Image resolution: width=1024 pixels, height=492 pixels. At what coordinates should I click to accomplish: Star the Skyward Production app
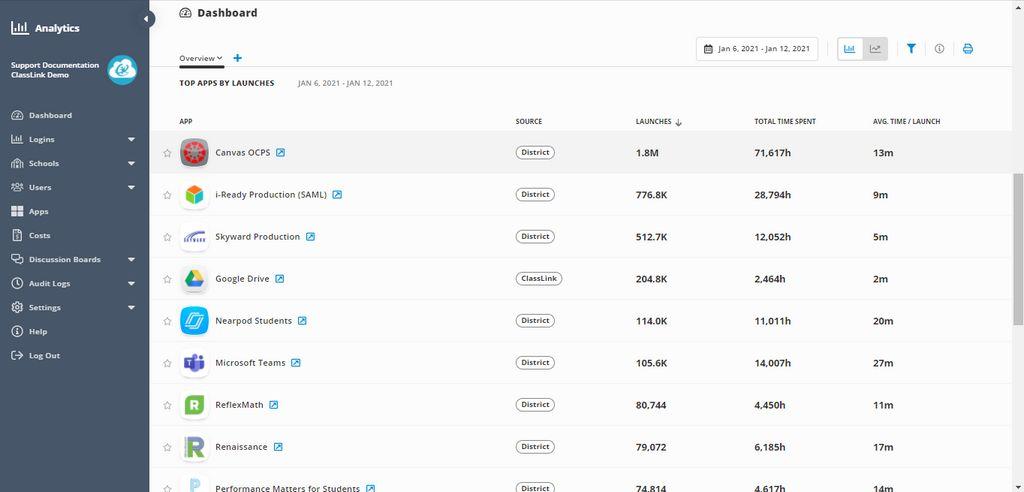click(167, 237)
